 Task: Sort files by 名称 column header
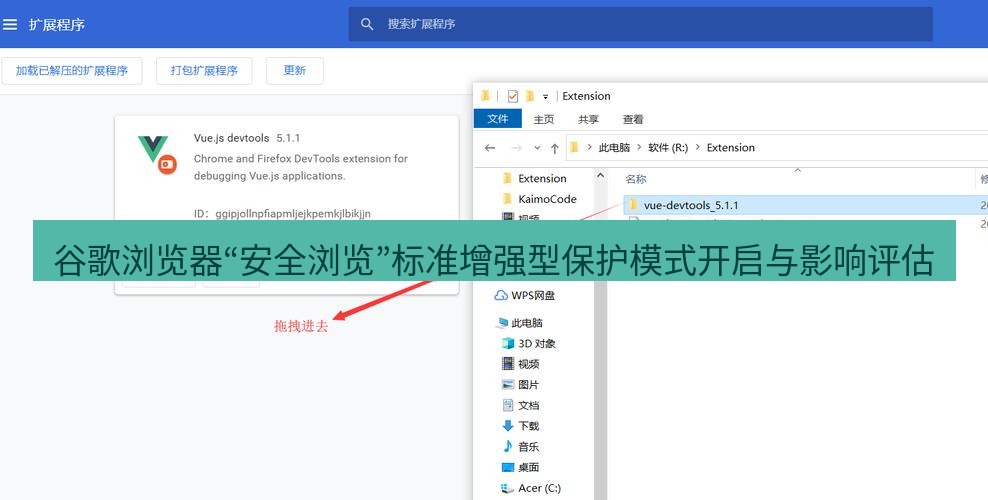click(636, 179)
